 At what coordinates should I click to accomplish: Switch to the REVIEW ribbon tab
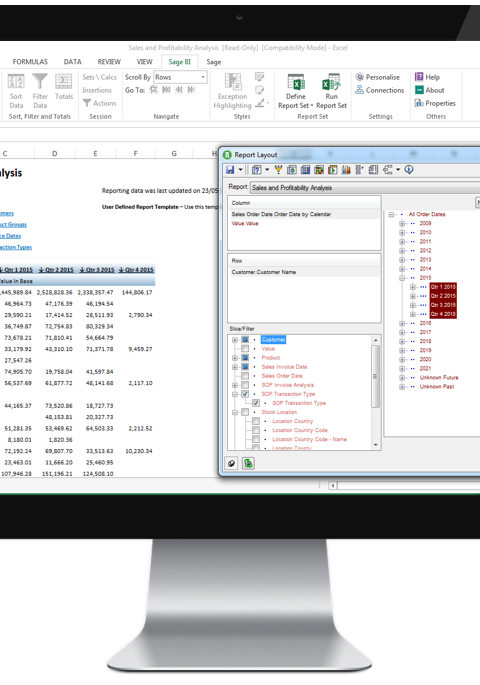(x=109, y=62)
